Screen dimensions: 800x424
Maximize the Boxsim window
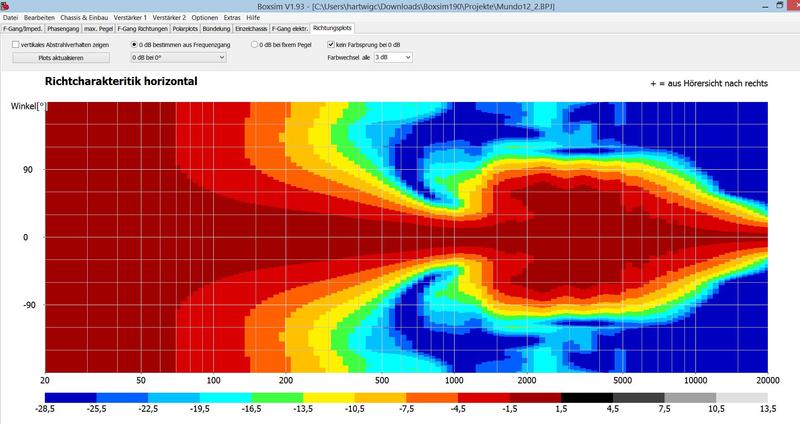pos(780,6)
